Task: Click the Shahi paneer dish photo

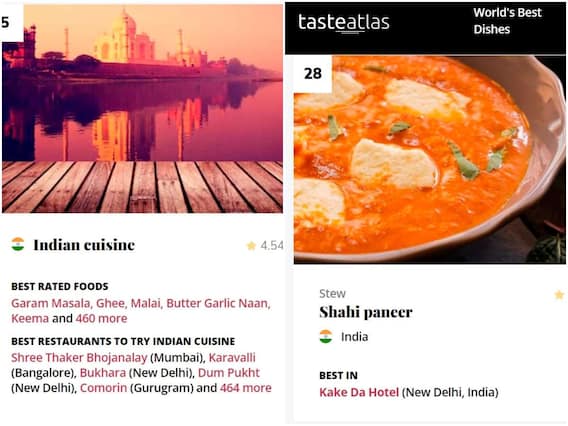Action: [x=430, y=159]
